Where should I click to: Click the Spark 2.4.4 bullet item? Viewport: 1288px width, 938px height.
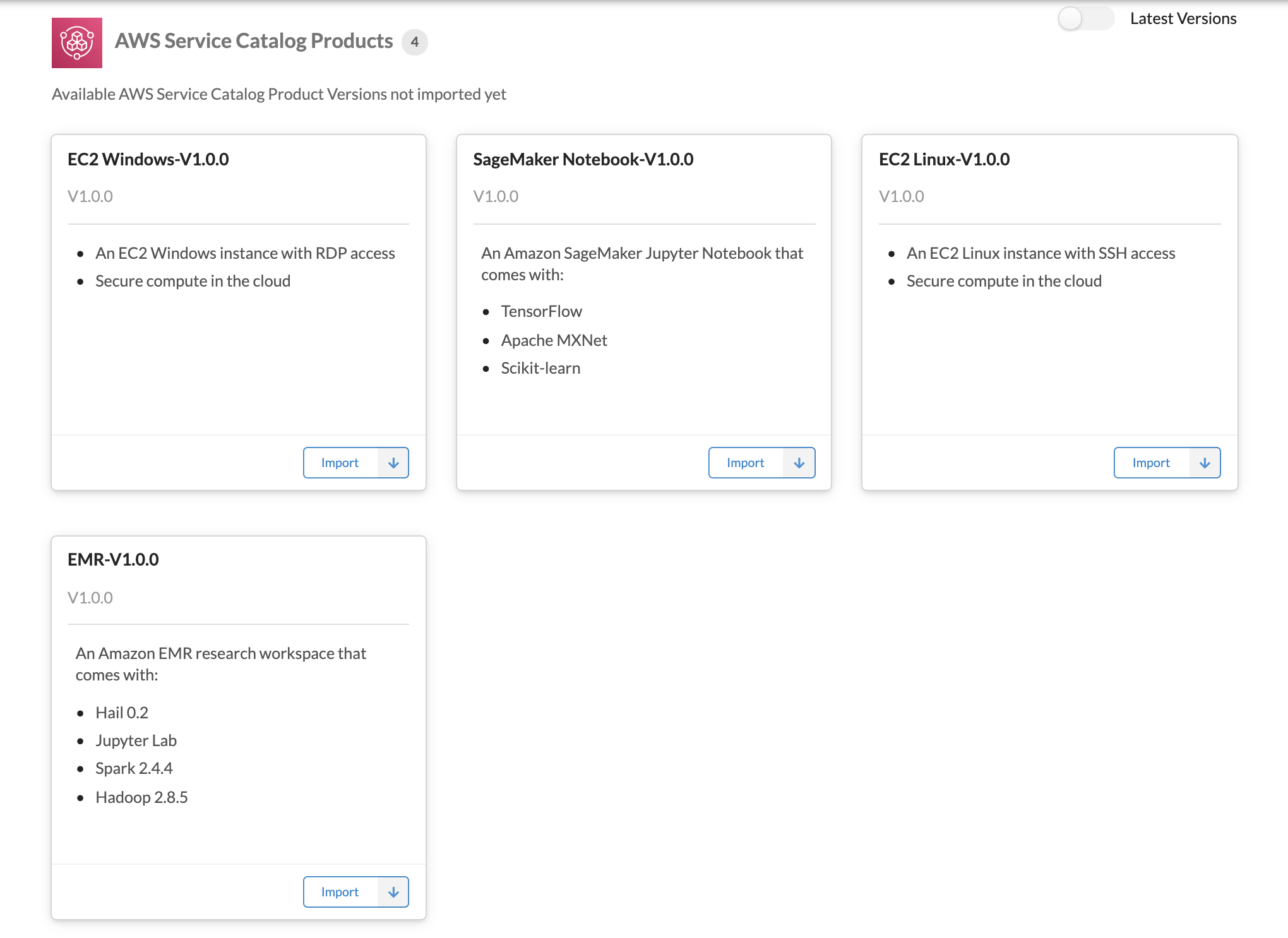(134, 768)
